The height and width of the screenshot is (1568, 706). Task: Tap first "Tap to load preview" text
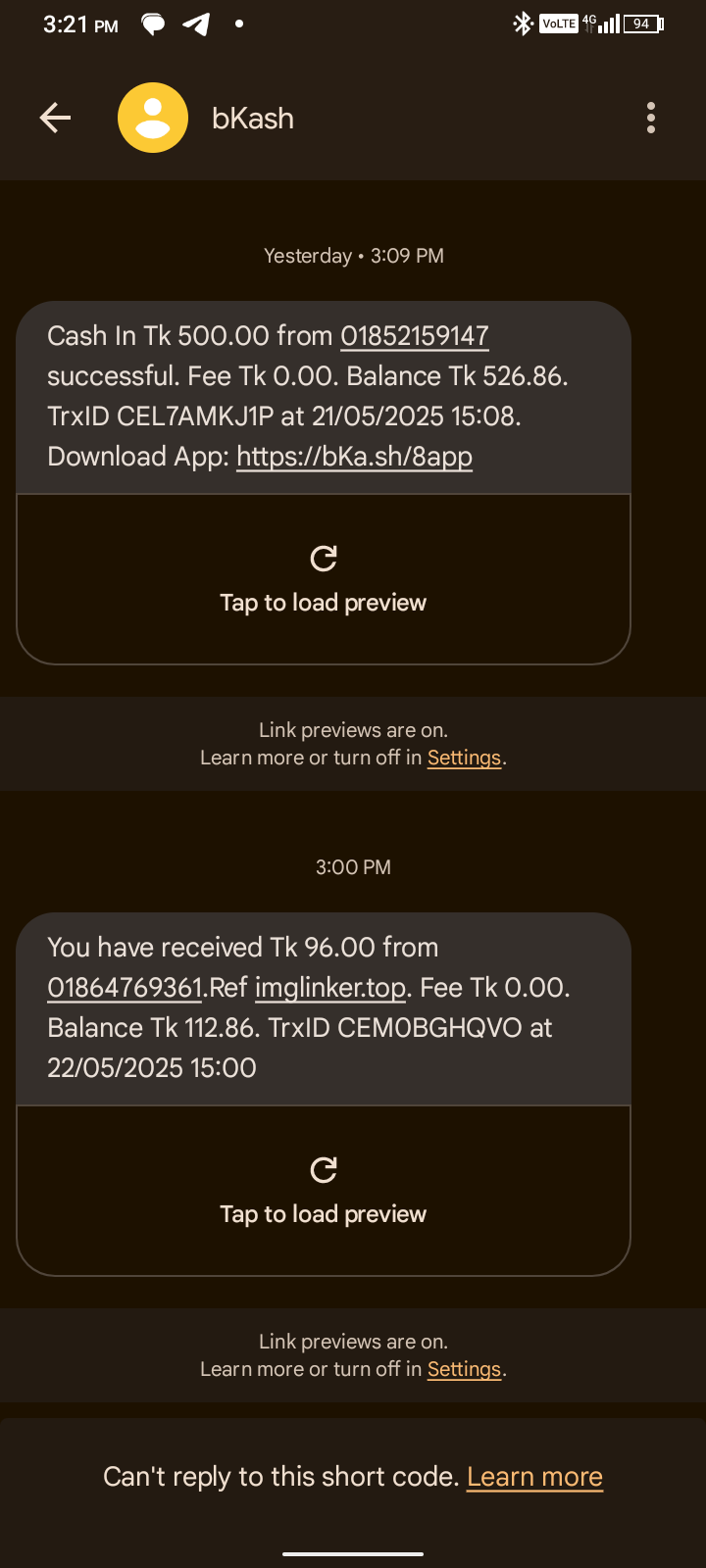coord(324,603)
